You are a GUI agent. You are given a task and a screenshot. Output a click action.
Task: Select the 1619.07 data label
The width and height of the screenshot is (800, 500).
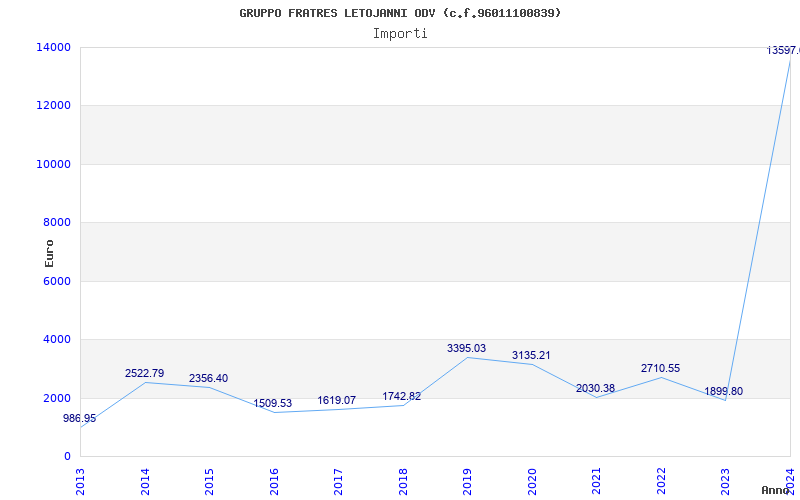pyautogui.click(x=337, y=401)
